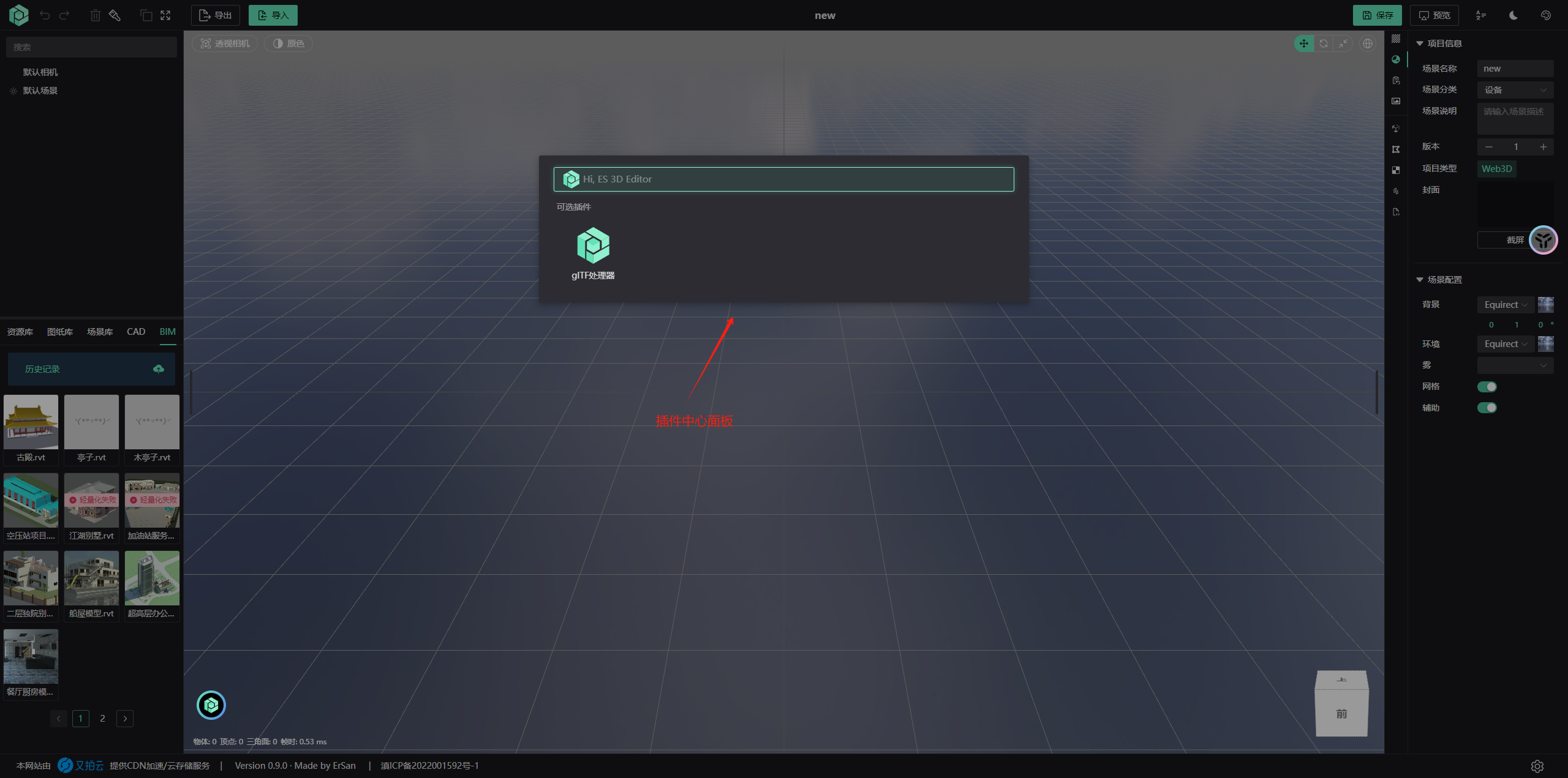Viewport: 1568px width, 778px height.
Task: Select the BIM tab in left sidebar
Action: pos(167,331)
